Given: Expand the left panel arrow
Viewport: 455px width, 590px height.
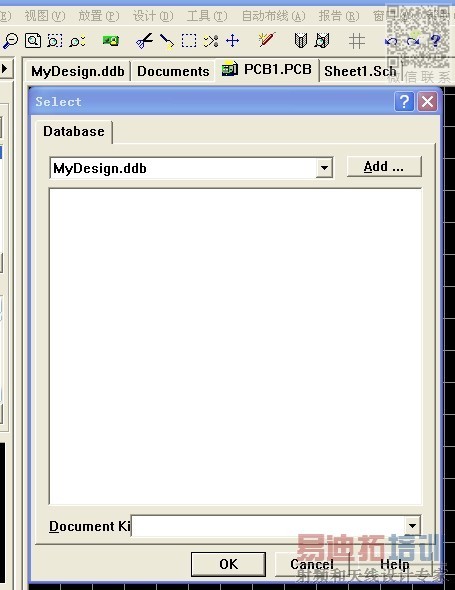Looking at the screenshot, I should pyautogui.click(x=5, y=68).
